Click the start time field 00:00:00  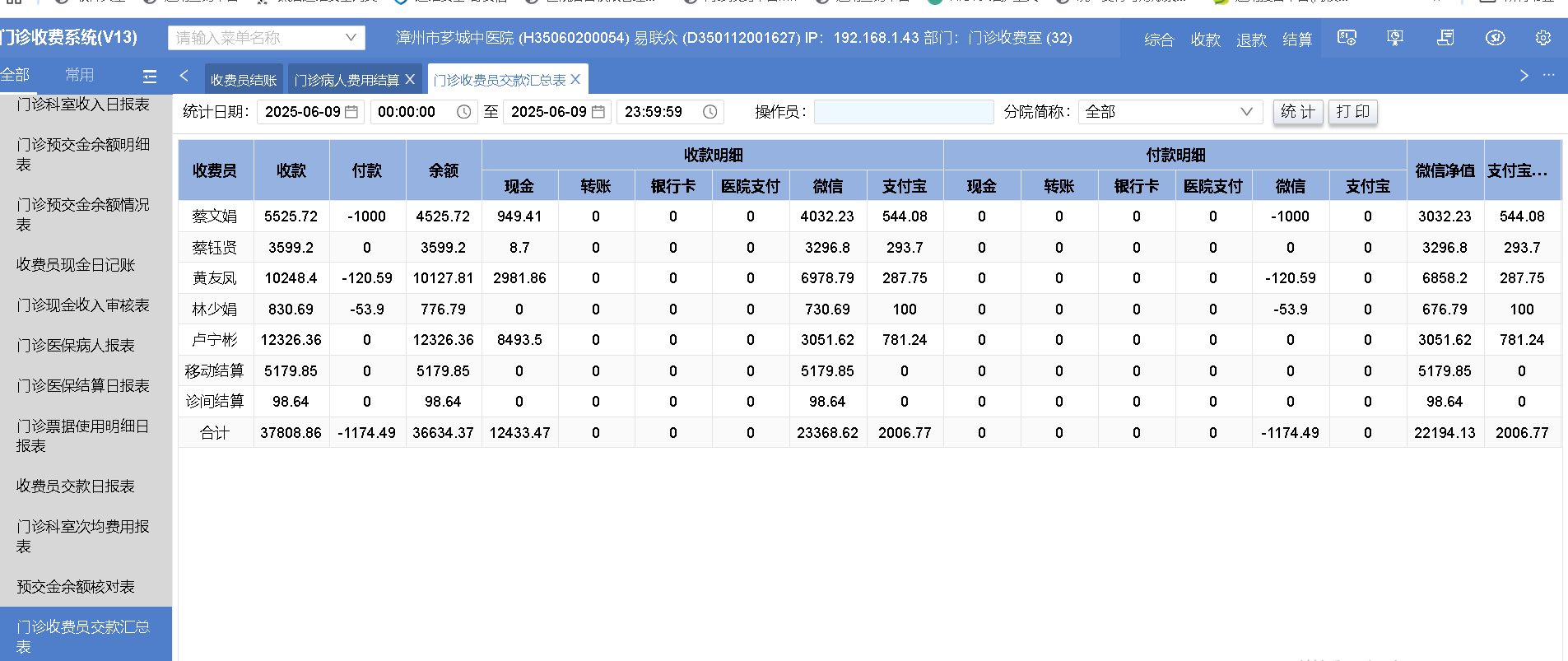coord(423,112)
